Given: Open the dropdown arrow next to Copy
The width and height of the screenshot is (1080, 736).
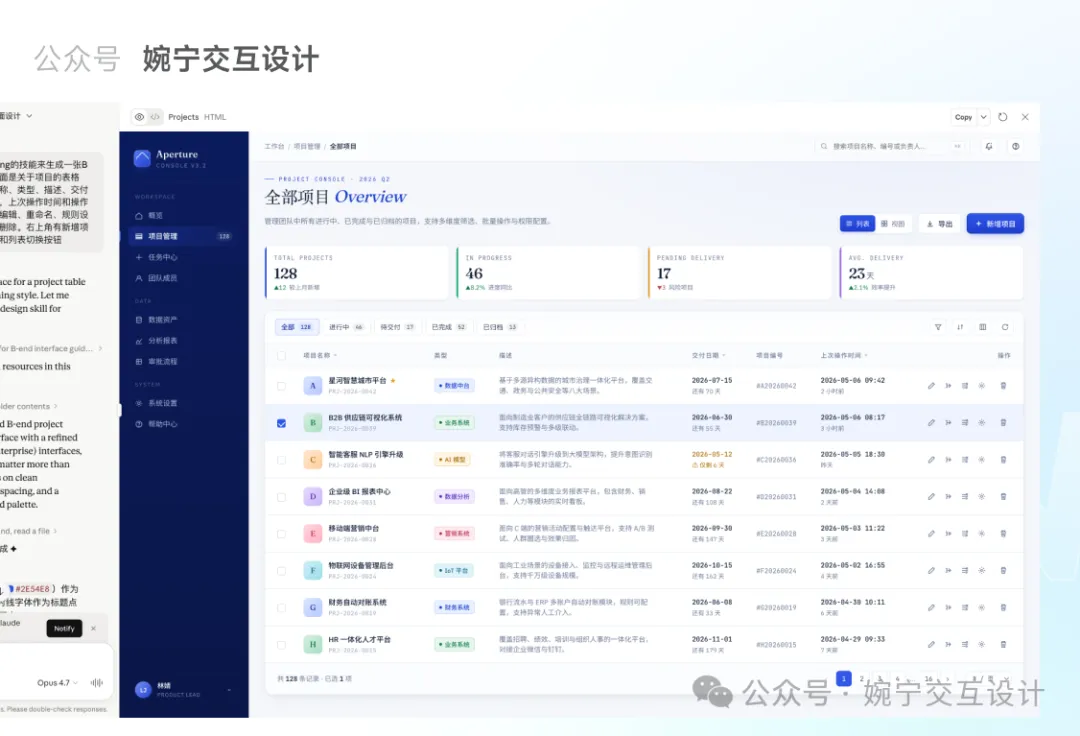Looking at the screenshot, I should pyautogui.click(x=984, y=117).
